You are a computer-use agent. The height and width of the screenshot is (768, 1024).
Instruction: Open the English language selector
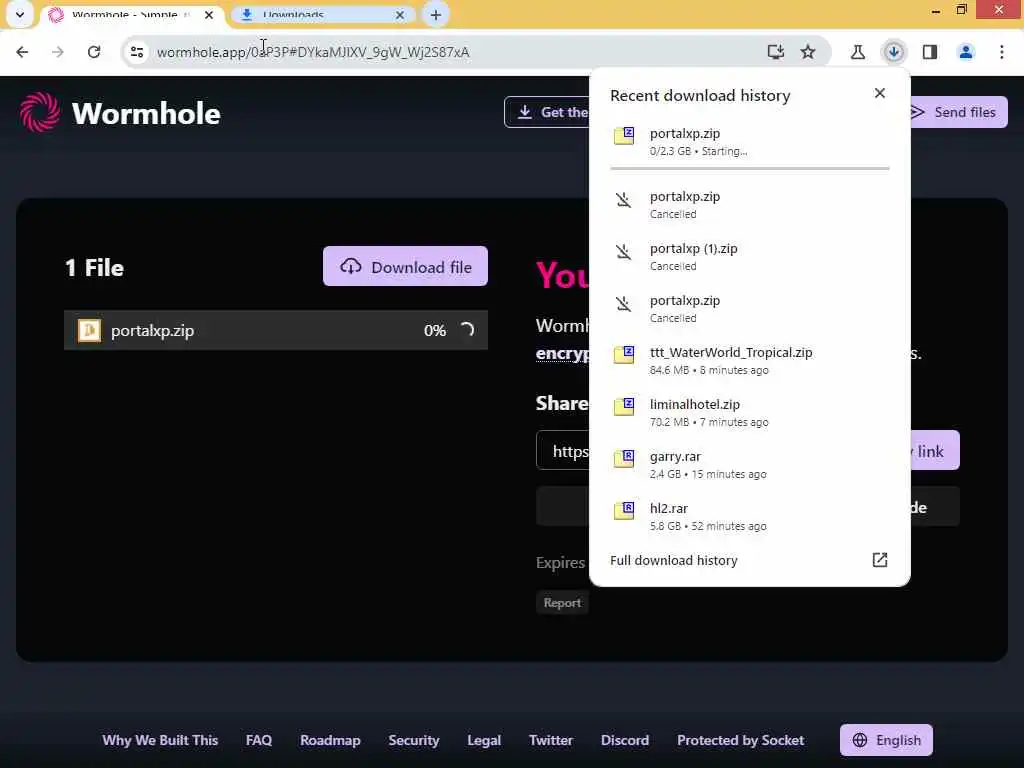click(886, 740)
